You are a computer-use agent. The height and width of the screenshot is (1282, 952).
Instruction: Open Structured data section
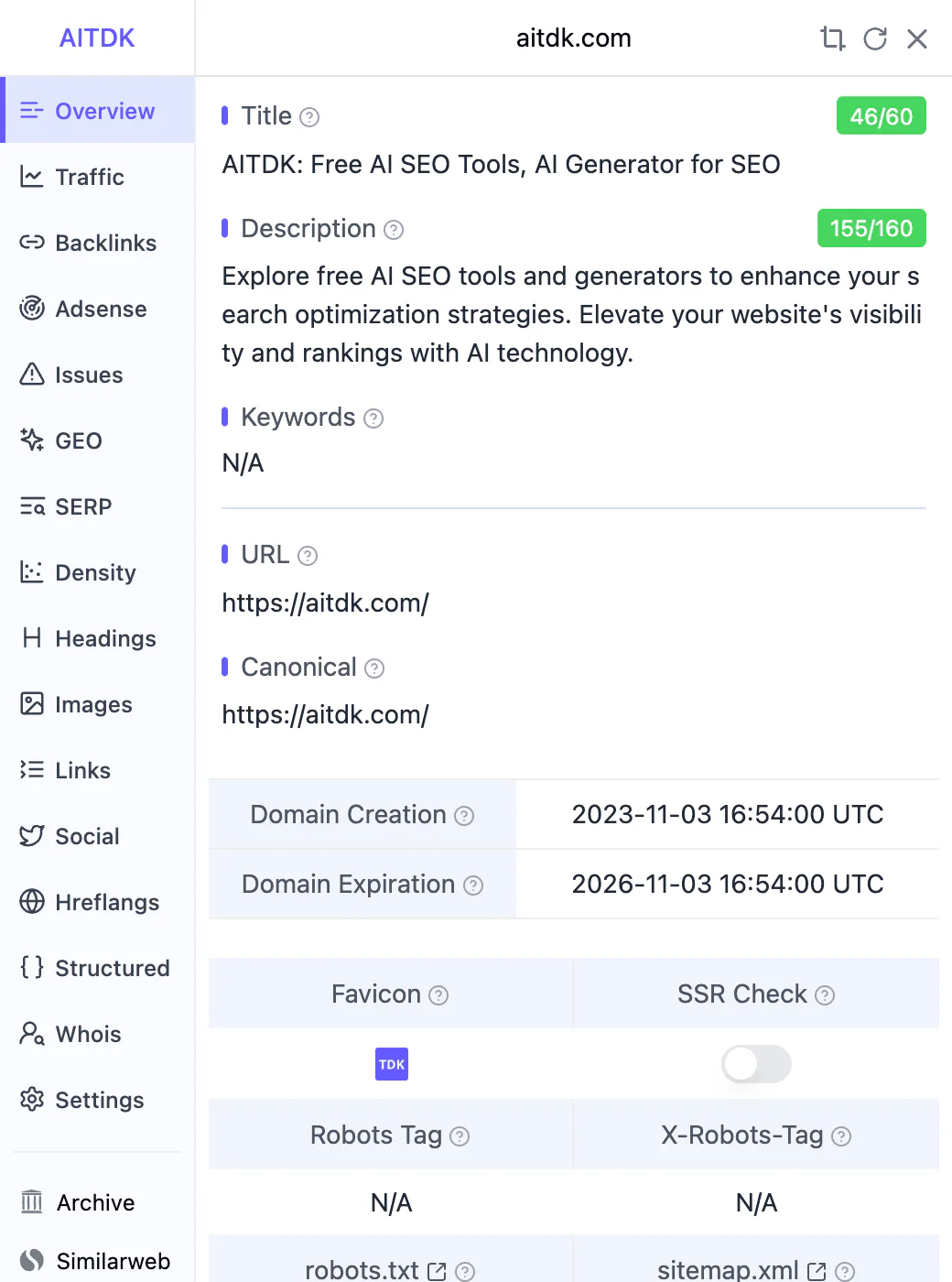98,968
